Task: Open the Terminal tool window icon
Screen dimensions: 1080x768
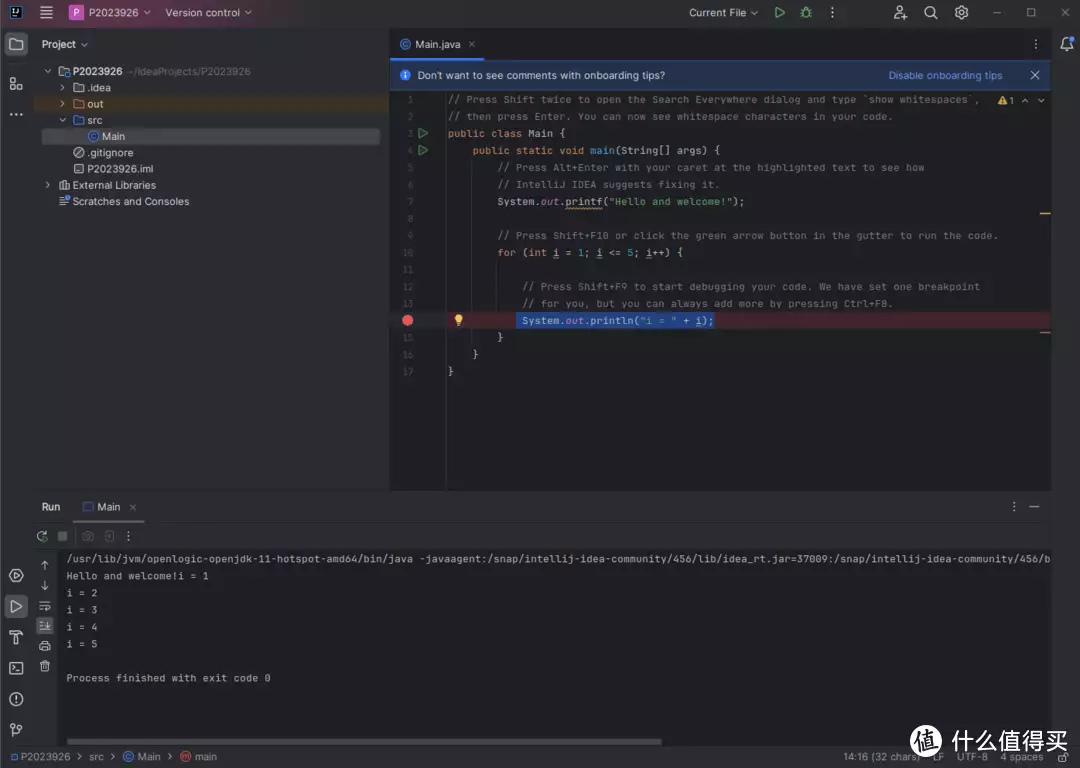Action: click(x=16, y=668)
